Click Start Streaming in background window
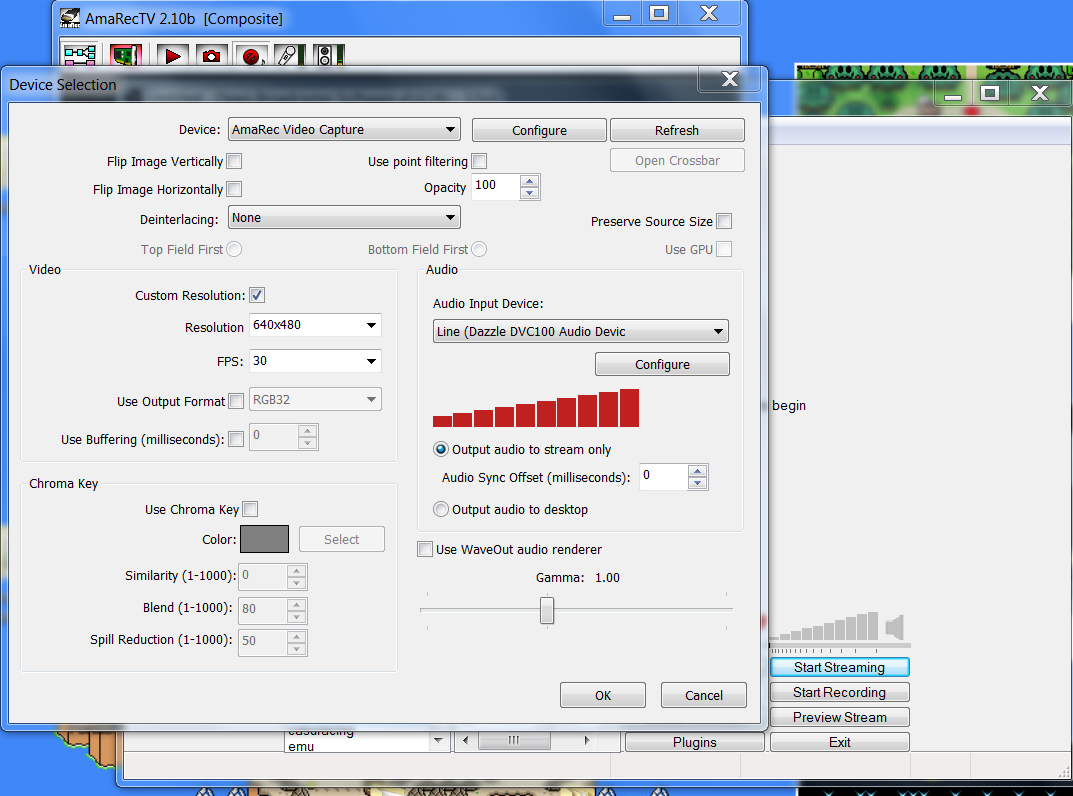 click(840, 667)
